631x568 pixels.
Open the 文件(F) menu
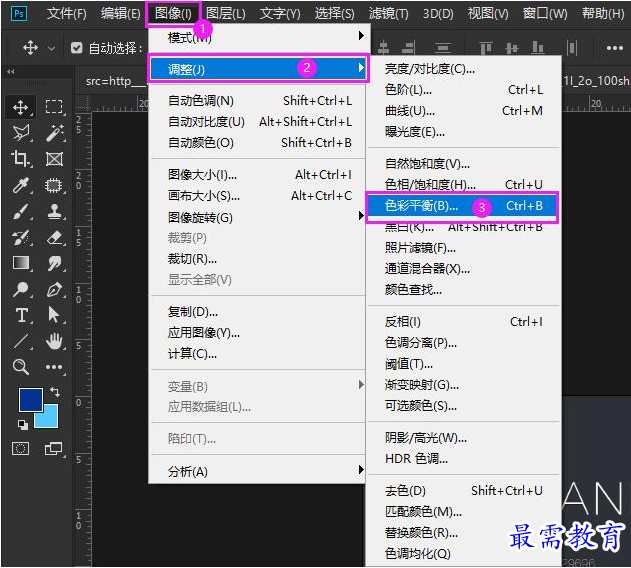pyautogui.click(x=66, y=14)
